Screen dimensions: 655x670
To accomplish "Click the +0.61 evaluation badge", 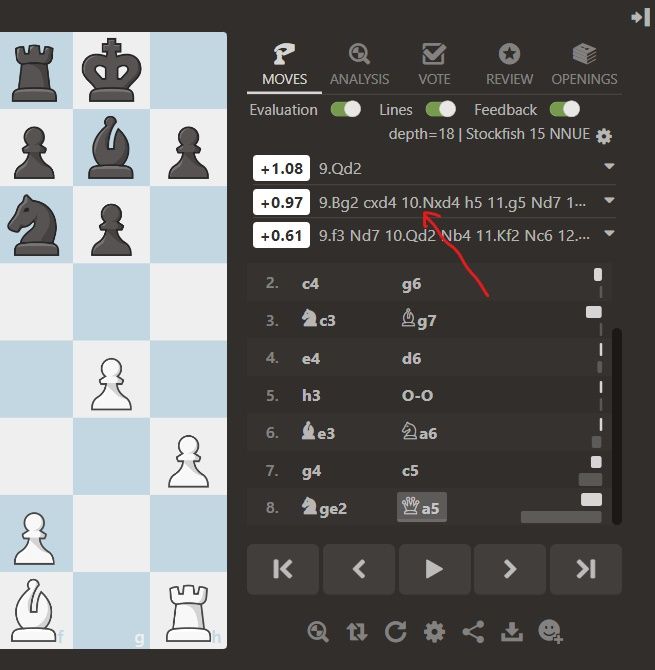I will click(x=281, y=235).
